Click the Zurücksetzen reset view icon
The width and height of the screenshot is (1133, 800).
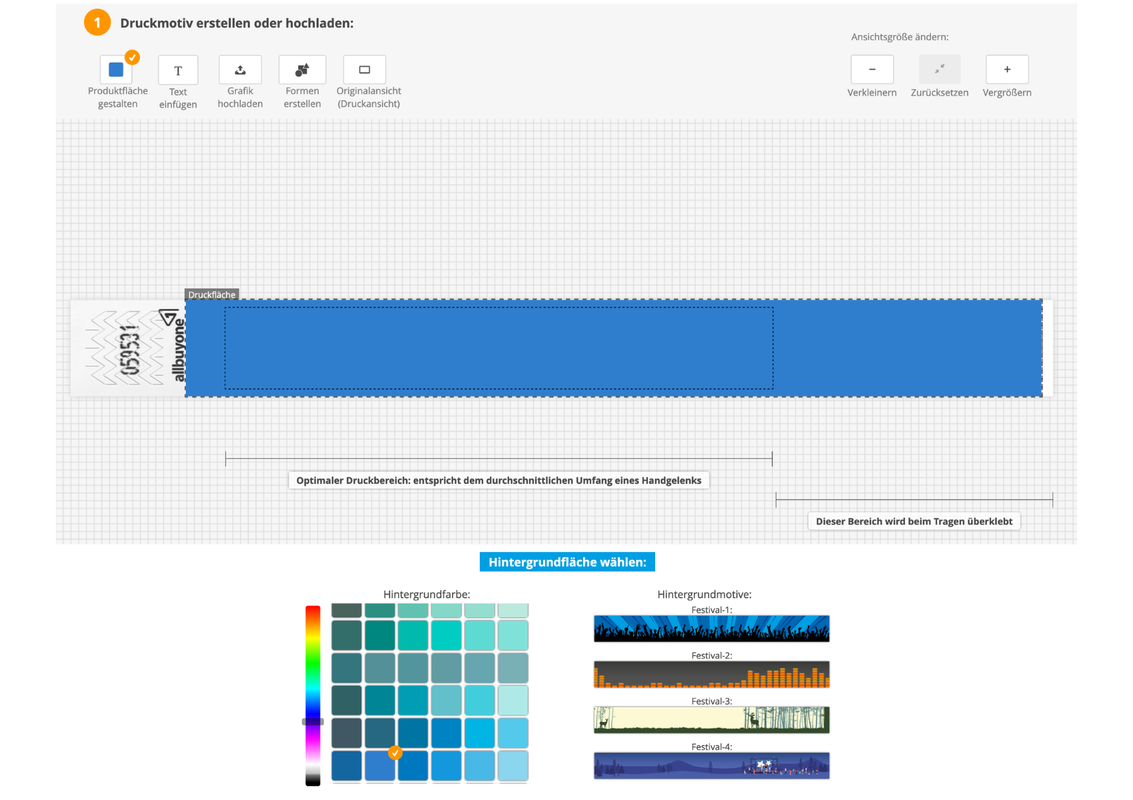point(939,70)
